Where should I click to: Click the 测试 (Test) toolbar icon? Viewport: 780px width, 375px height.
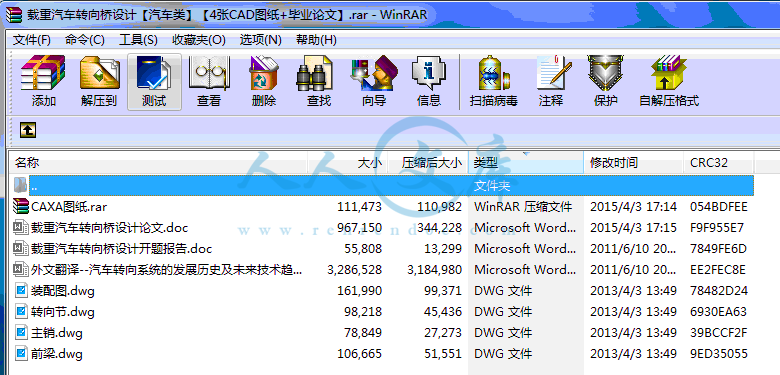154,73
